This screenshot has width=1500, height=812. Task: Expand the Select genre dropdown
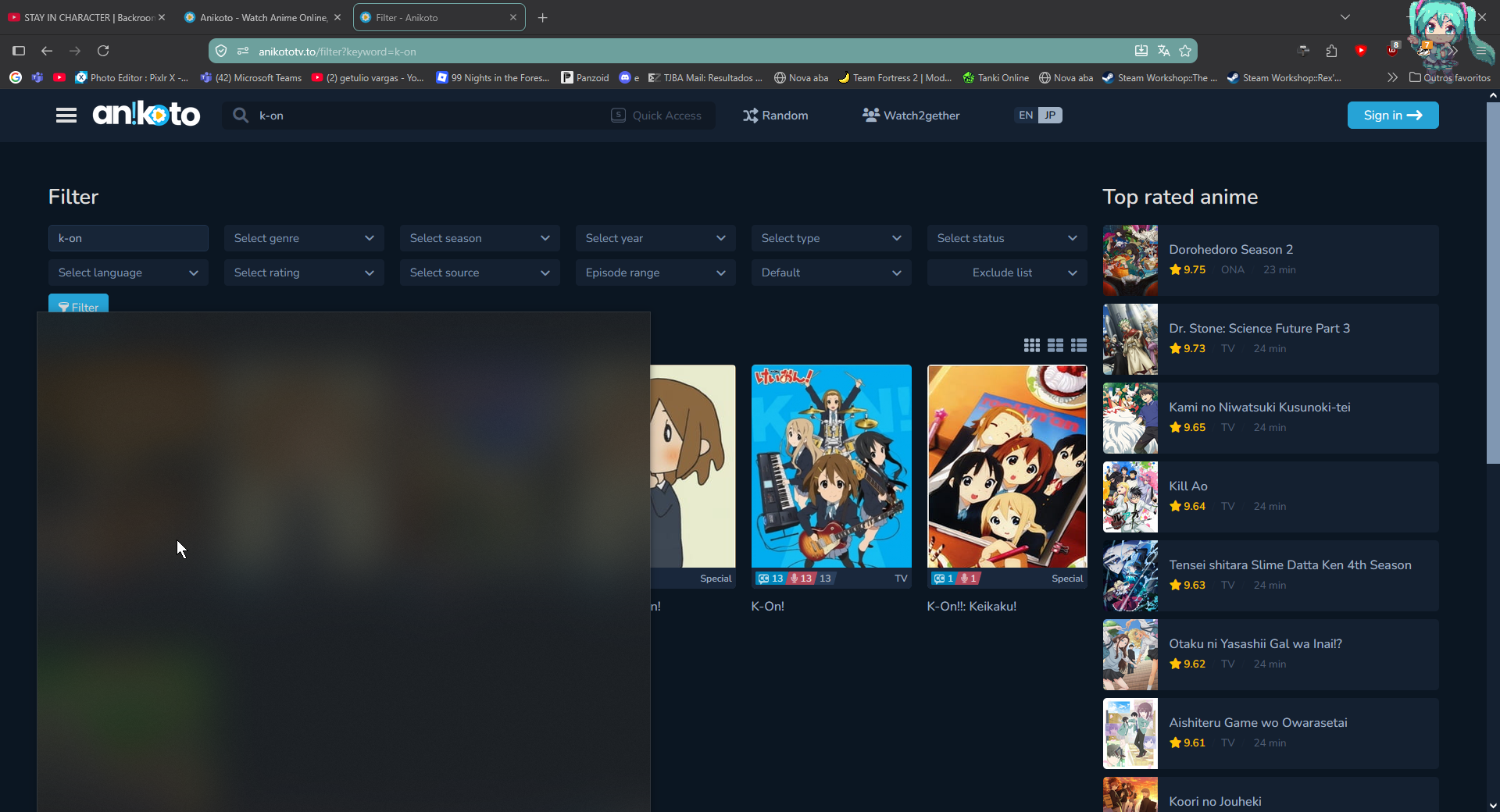click(x=304, y=238)
